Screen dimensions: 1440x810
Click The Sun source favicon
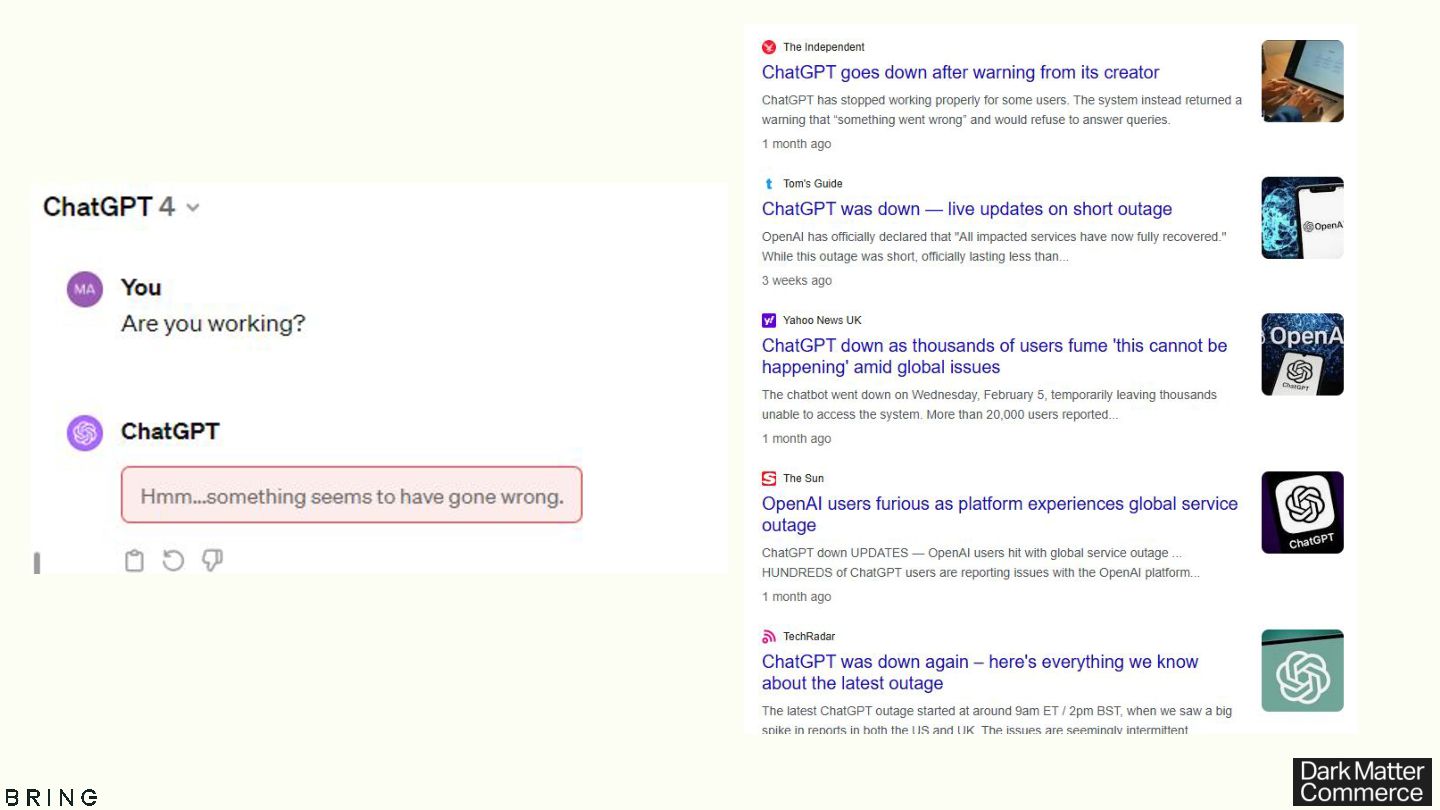[769, 479]
